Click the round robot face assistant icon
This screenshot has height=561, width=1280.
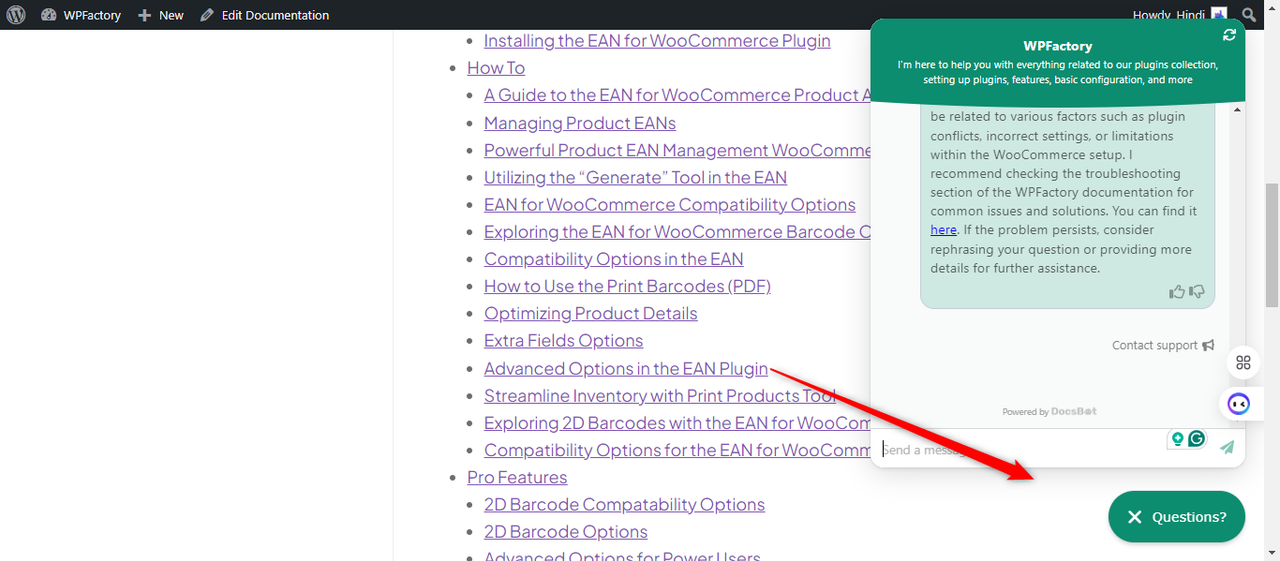pyautogui.click(x=1239, y=404)
